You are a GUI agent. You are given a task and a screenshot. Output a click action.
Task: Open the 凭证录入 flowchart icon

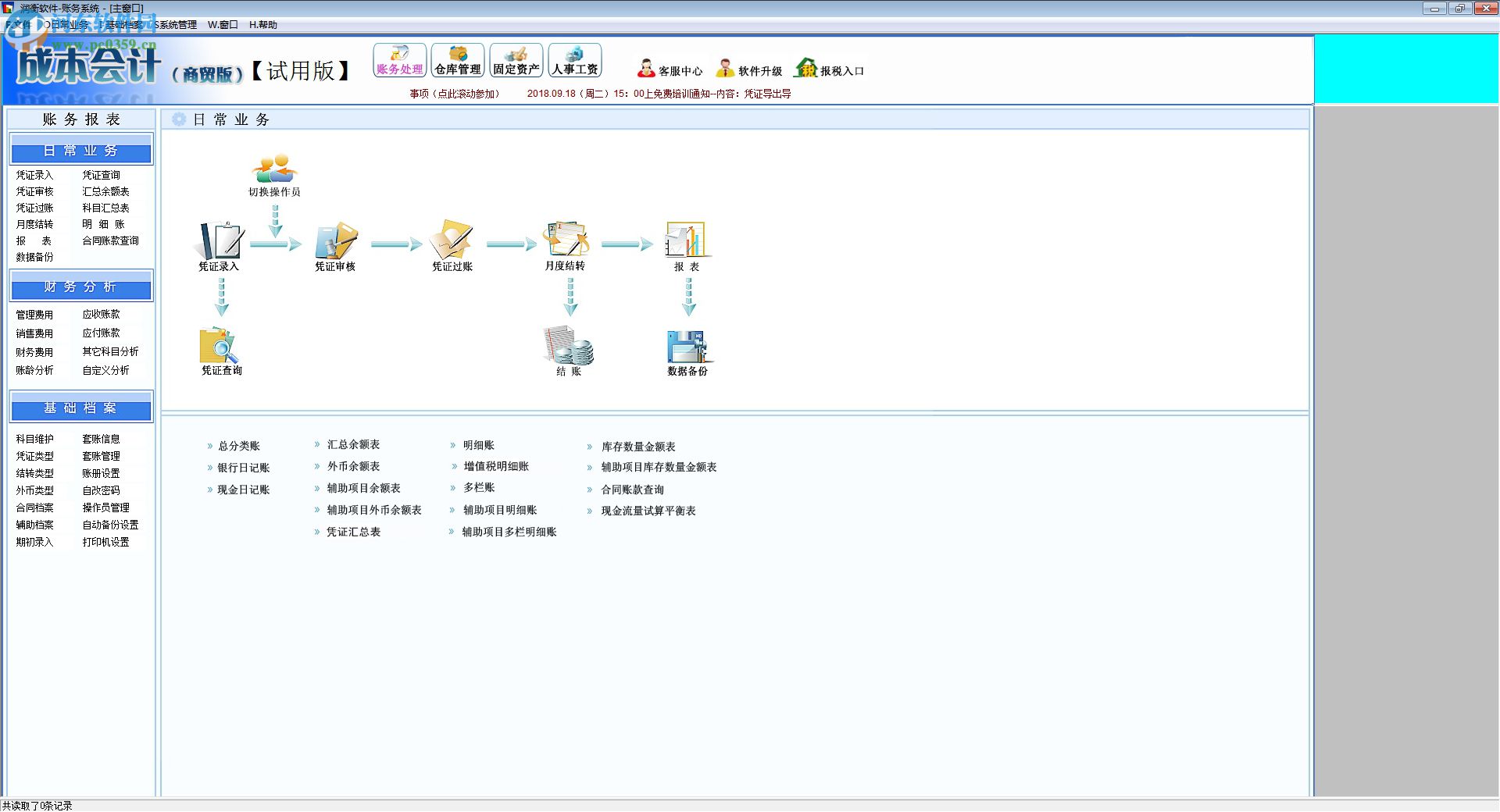[219, 246]
